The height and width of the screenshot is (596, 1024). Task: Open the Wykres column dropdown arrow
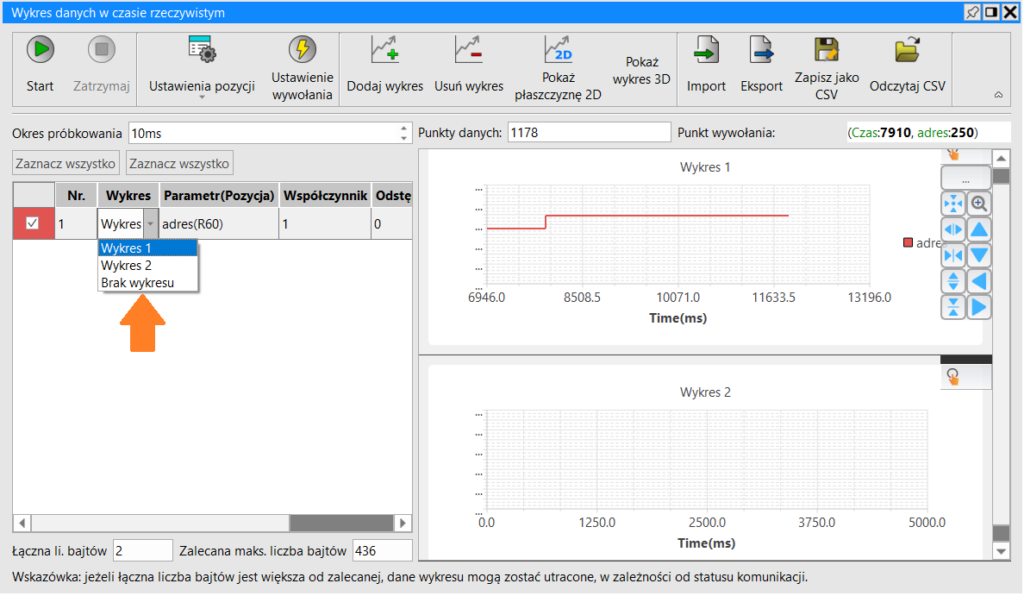tap(150, 224)
